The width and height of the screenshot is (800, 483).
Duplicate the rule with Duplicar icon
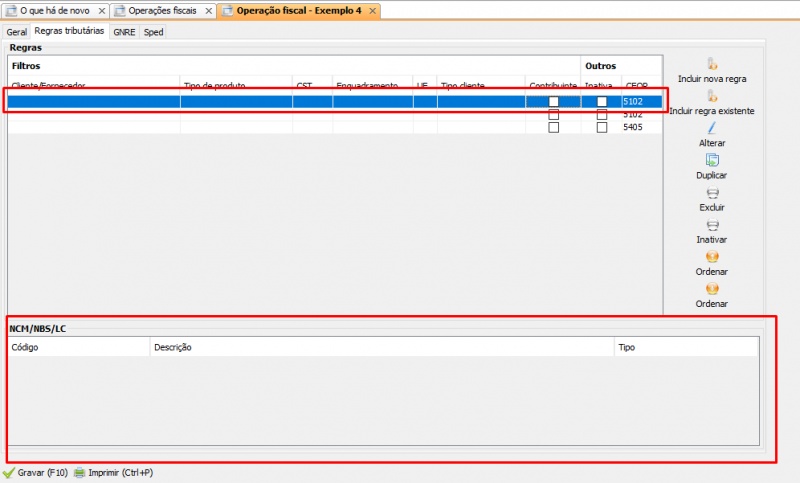712,160
